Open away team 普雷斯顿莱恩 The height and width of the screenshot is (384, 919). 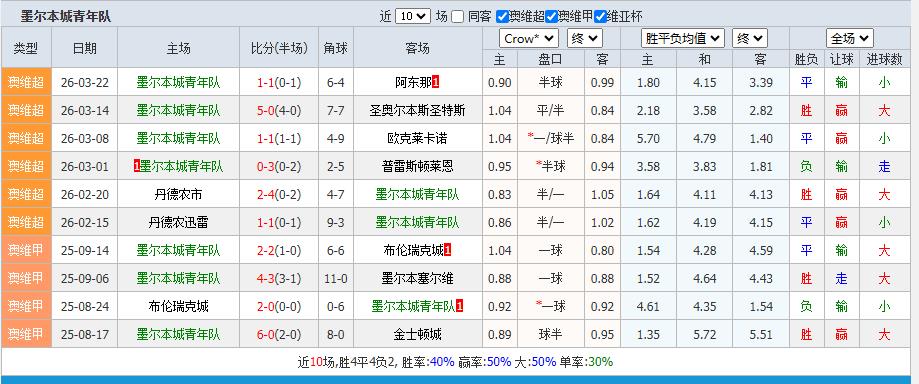(417, 167)
